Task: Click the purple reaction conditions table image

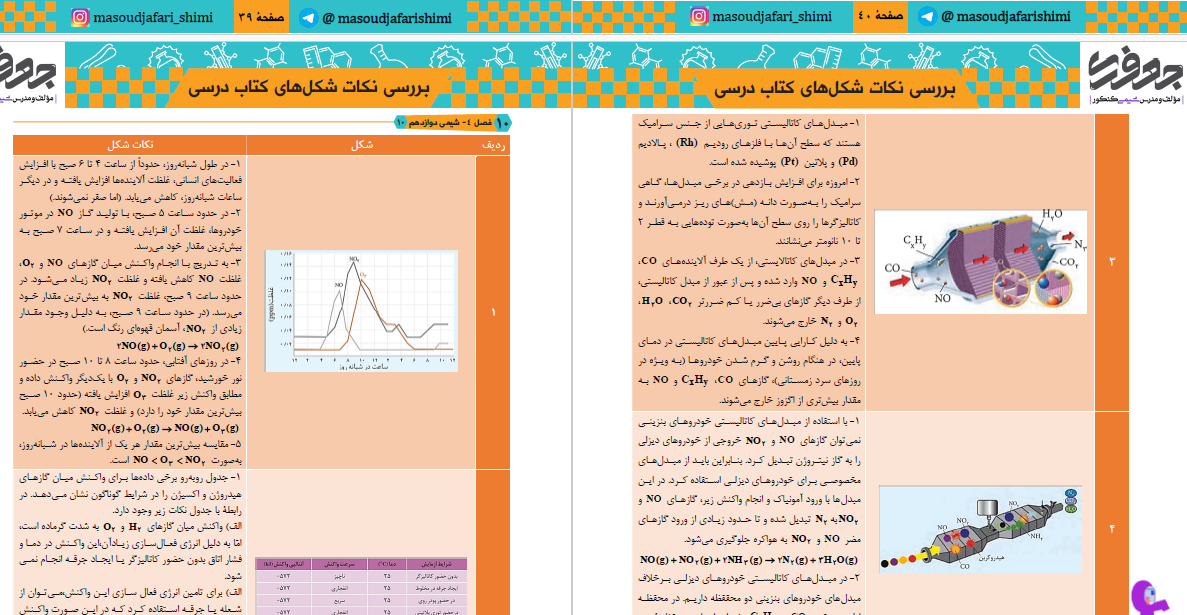Action: (361, 586)
